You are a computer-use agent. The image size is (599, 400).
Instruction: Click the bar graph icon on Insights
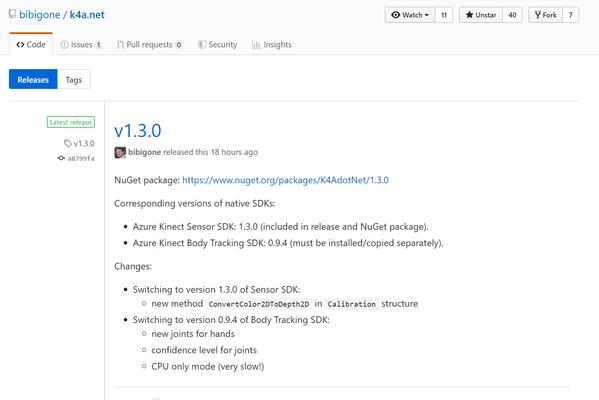tap(256, 45)
